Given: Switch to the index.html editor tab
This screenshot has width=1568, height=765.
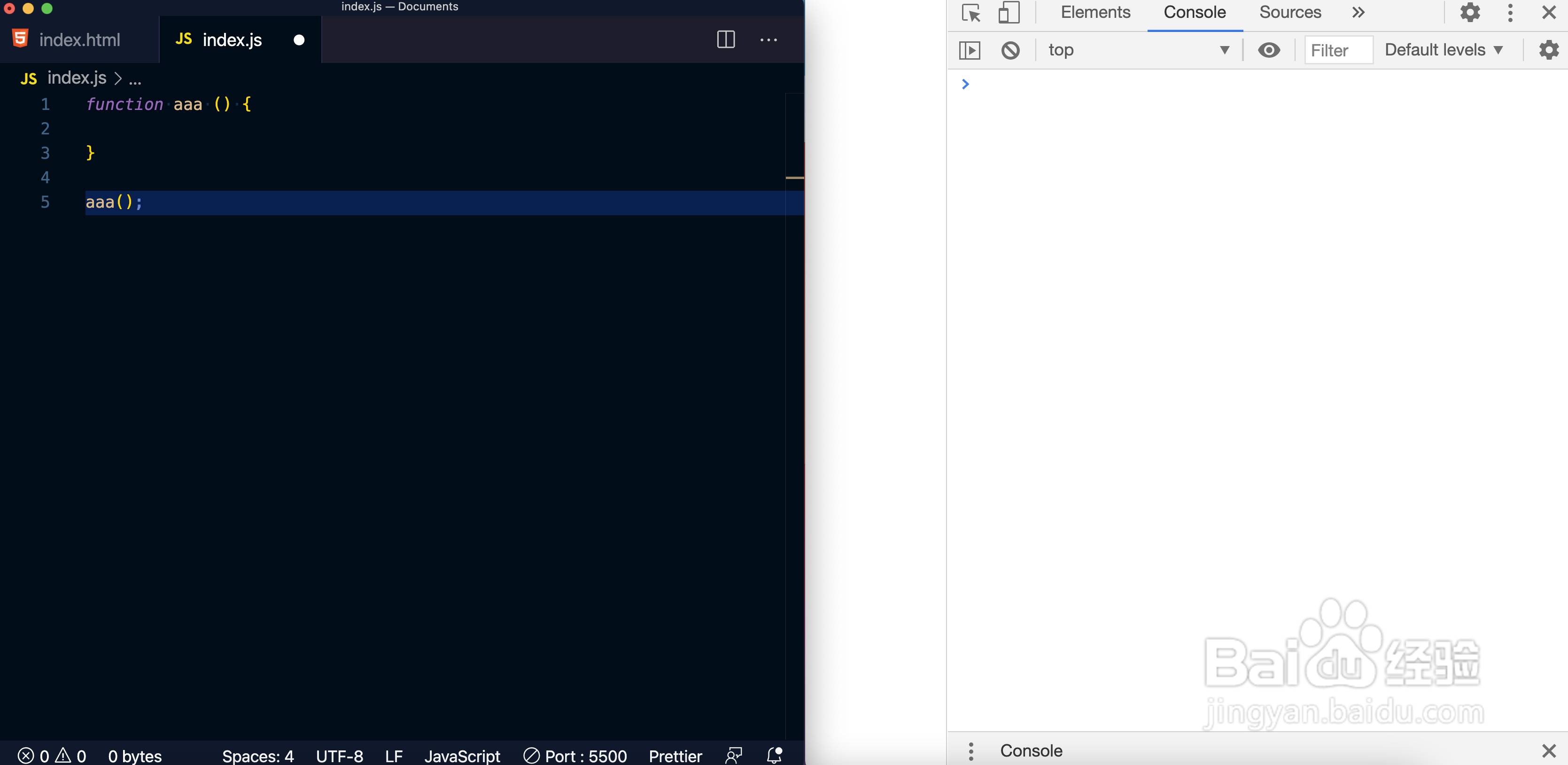Looking at the screenshot, I should click(x=79, y=40).
